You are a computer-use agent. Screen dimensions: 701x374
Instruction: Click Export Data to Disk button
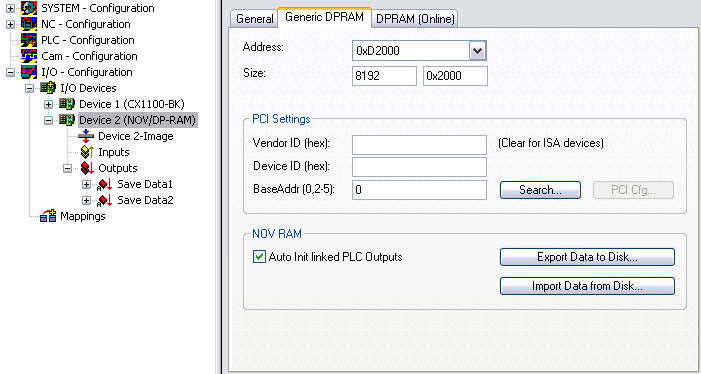(587, 257)
